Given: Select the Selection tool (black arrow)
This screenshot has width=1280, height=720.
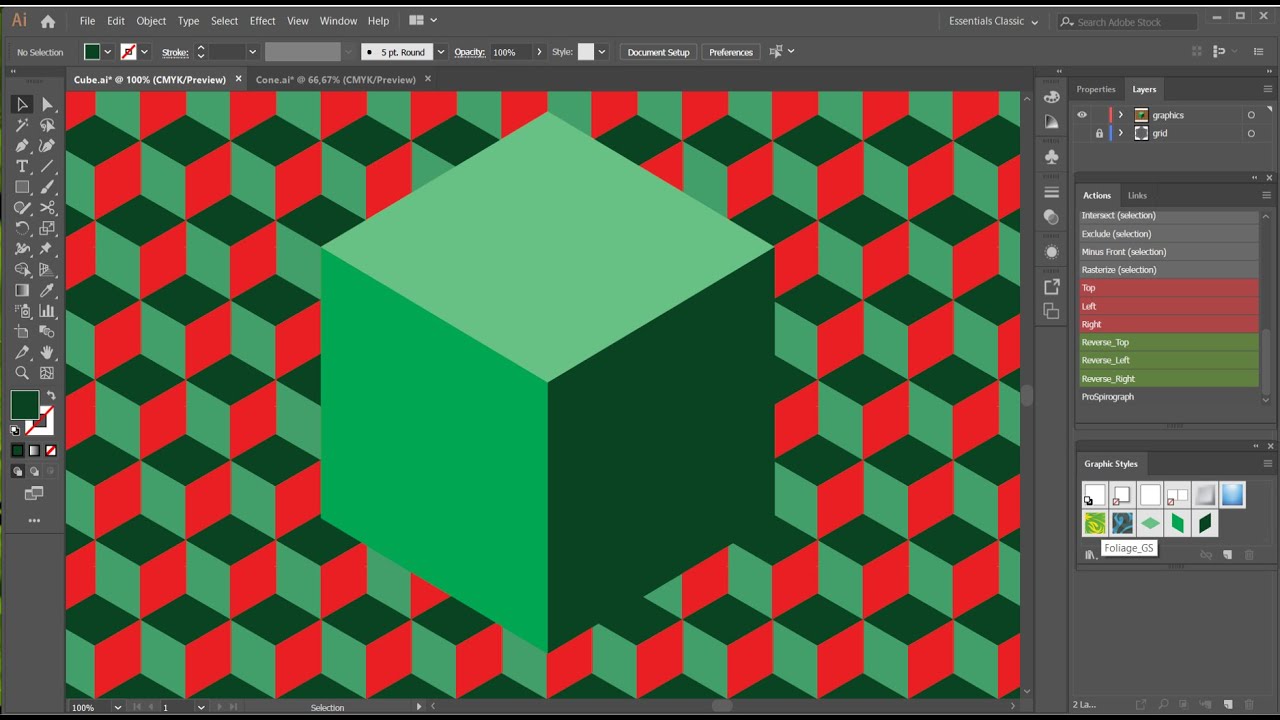Looking at the screenshot, I should [22, 104].
